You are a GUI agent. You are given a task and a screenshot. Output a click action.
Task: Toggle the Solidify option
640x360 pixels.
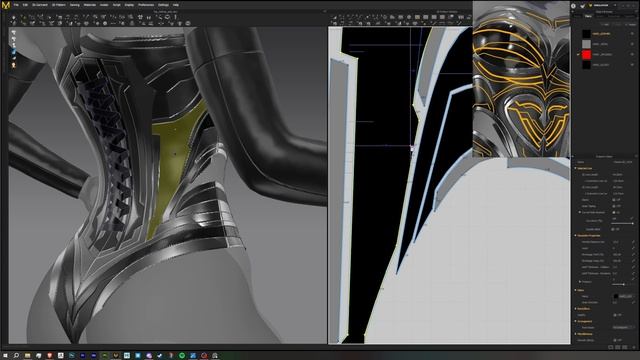point(616,315)
